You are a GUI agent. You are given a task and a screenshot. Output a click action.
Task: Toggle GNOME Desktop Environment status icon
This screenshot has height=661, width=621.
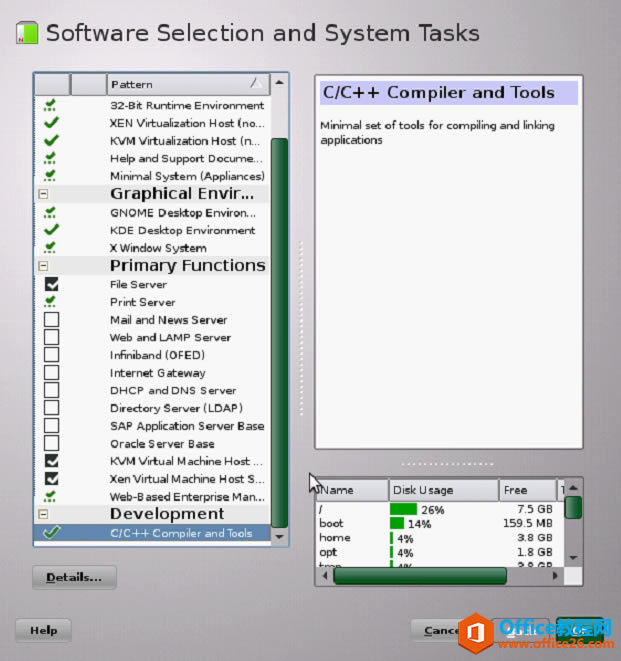pos(50,213)
